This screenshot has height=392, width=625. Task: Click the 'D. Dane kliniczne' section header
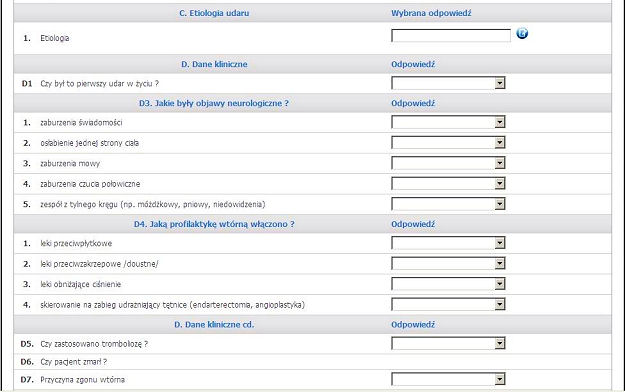[214, 64]
